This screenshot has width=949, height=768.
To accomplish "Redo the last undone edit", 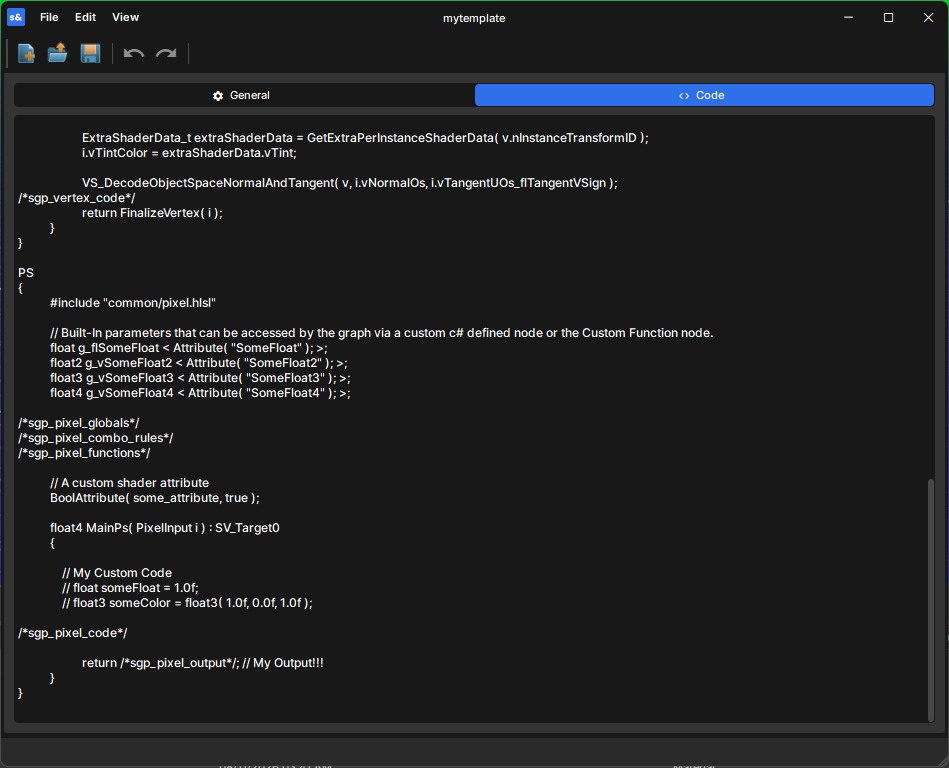I will click(x=166, y=53).
